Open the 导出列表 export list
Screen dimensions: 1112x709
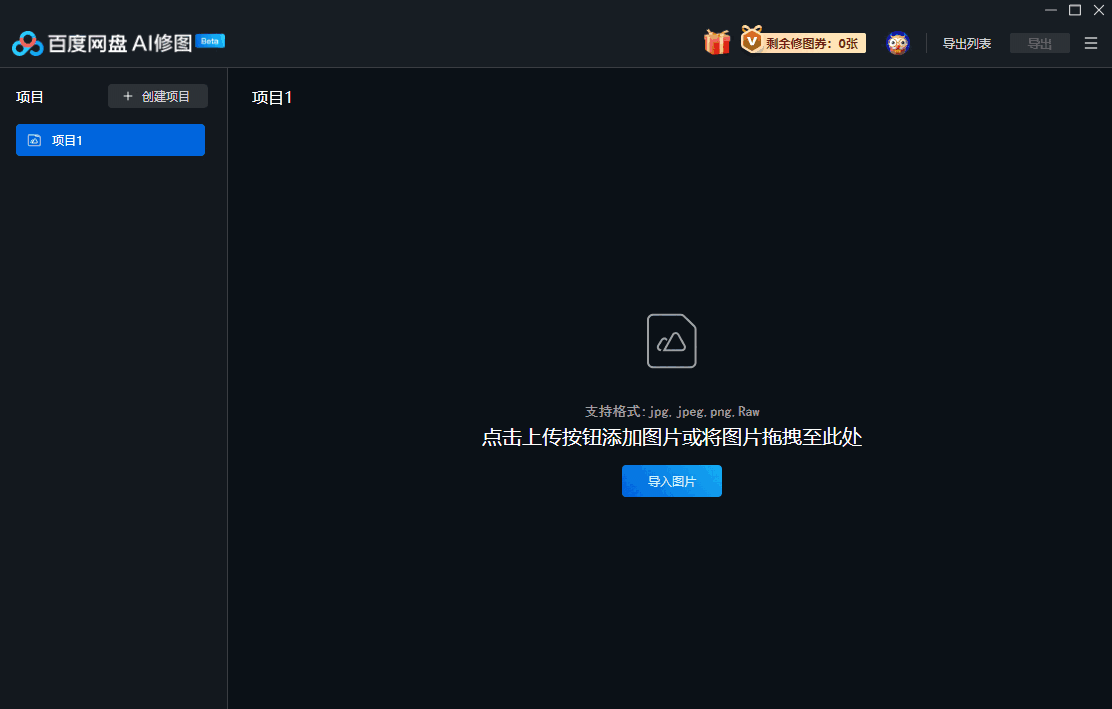[x=967, y=43]
